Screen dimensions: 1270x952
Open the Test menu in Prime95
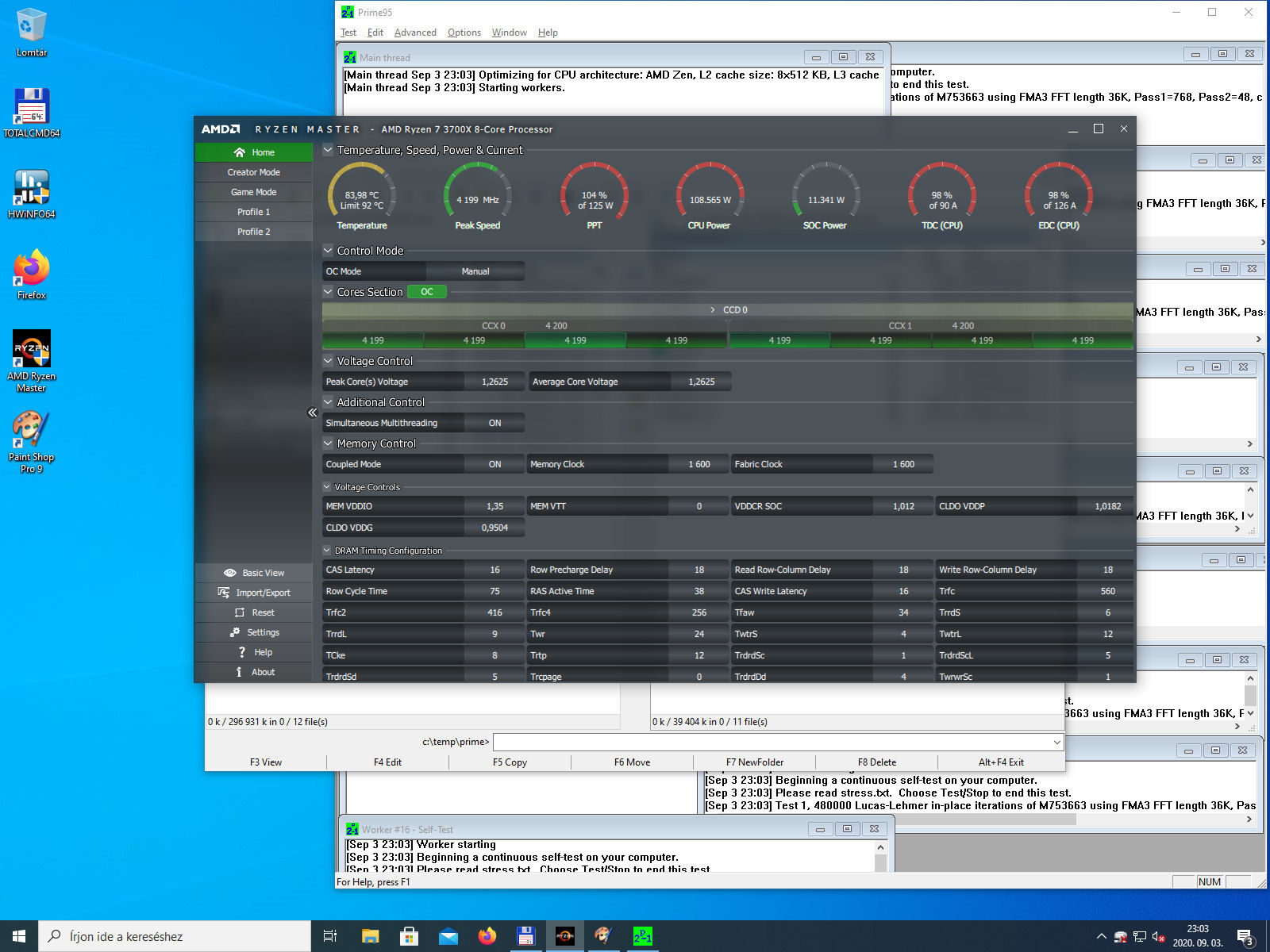pyautogui.click(x=348, y=33)
